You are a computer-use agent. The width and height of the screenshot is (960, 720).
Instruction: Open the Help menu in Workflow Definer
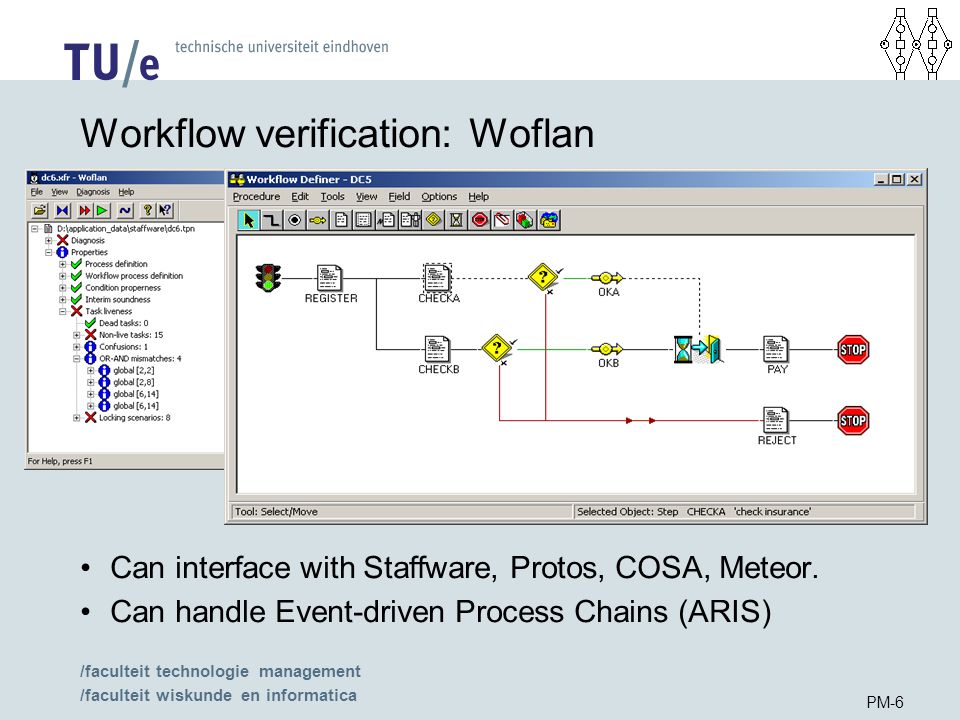(x=478, y=197)
